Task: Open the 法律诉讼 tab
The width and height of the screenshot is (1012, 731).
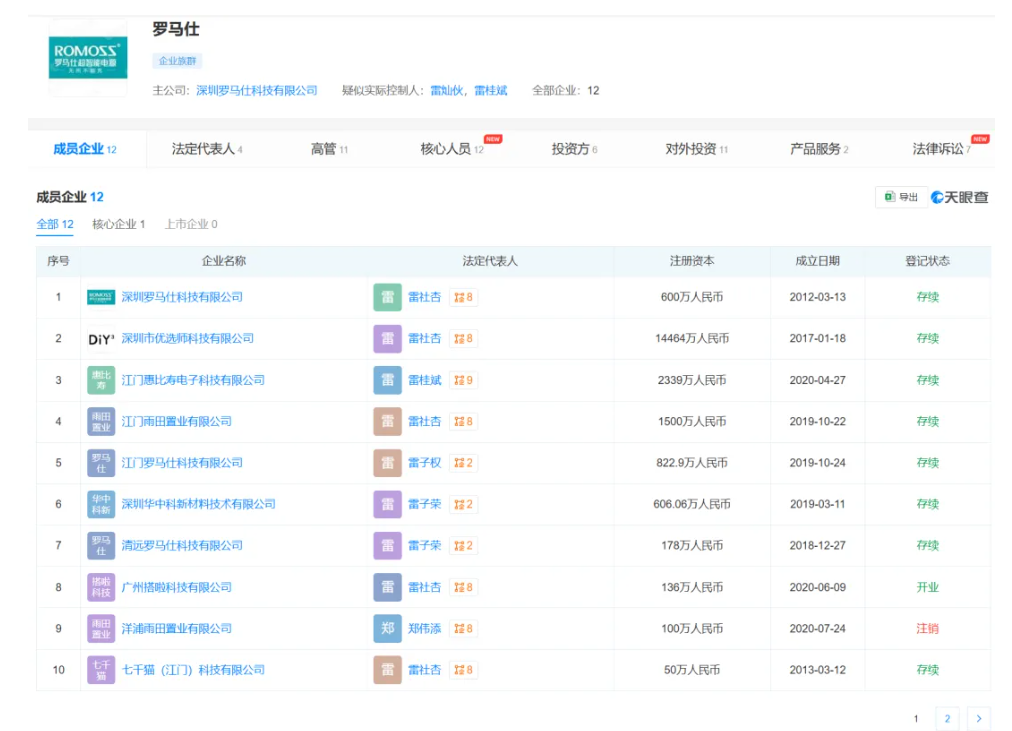Action: coord(942,149)
